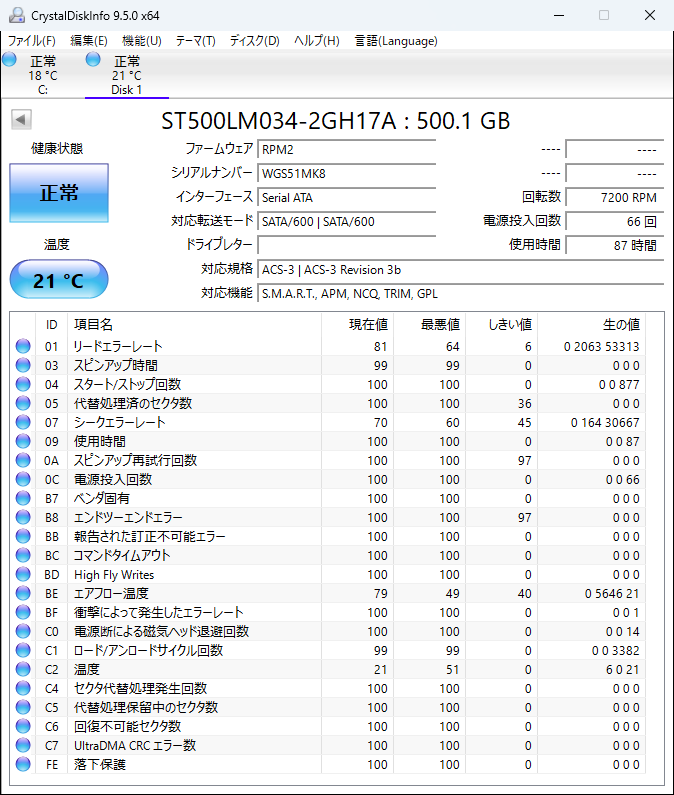The height and width of the screenshot is (795, 674).
Task: Select the drive title ST500LM034-2GH17A : 500.1 GB
Action: pos(336,121)
